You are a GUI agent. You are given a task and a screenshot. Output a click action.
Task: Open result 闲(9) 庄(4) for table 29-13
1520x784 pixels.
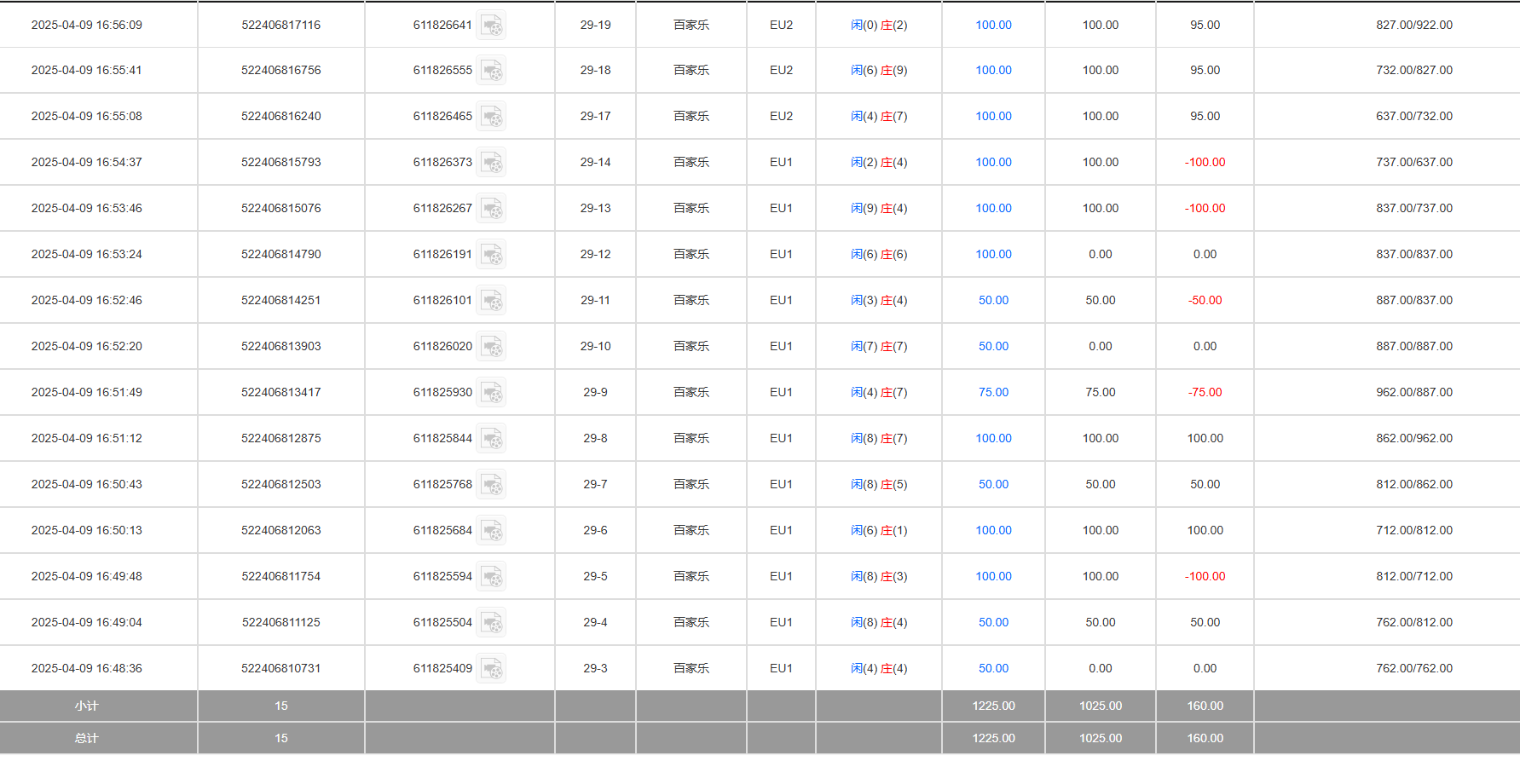(x=878, y=209)
